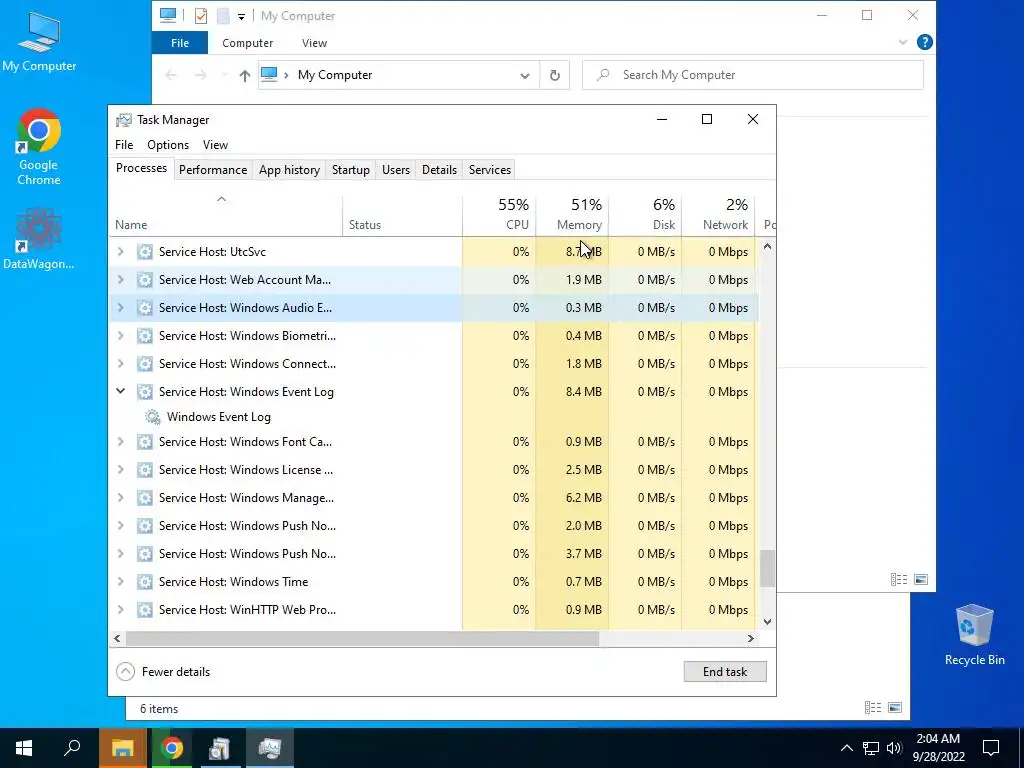Go up one folder level in My Computer
This screenshot has height=768, width=1024.
coord(244,76)
